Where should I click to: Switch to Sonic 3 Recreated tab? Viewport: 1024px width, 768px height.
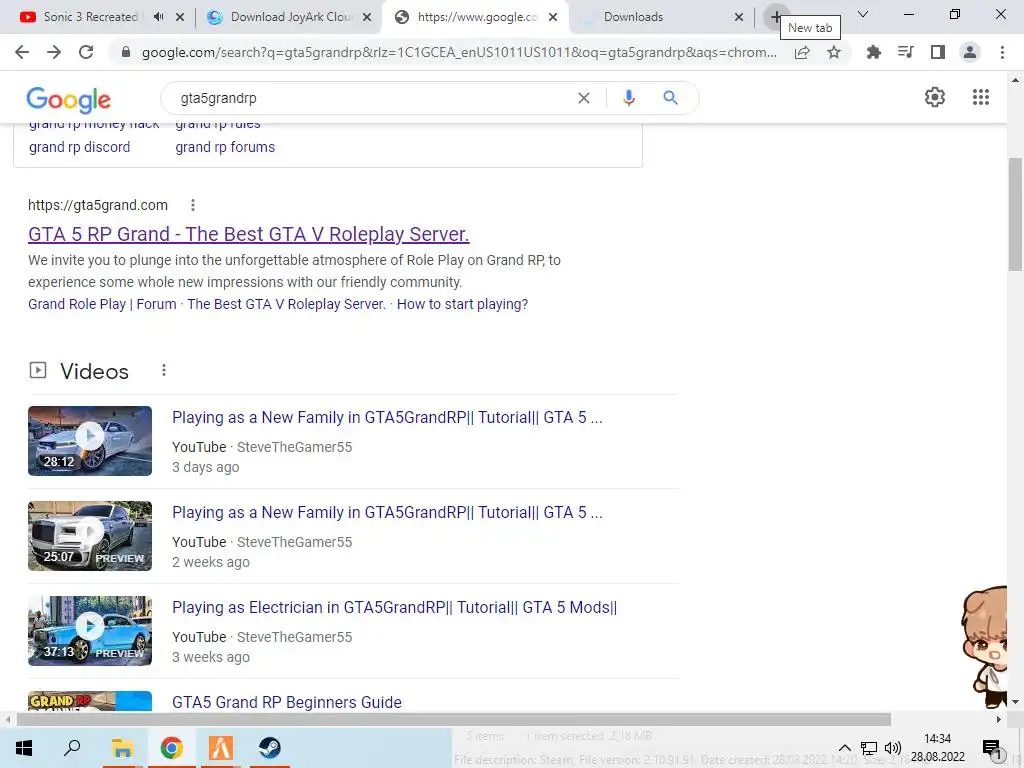[x=90, y=17]
